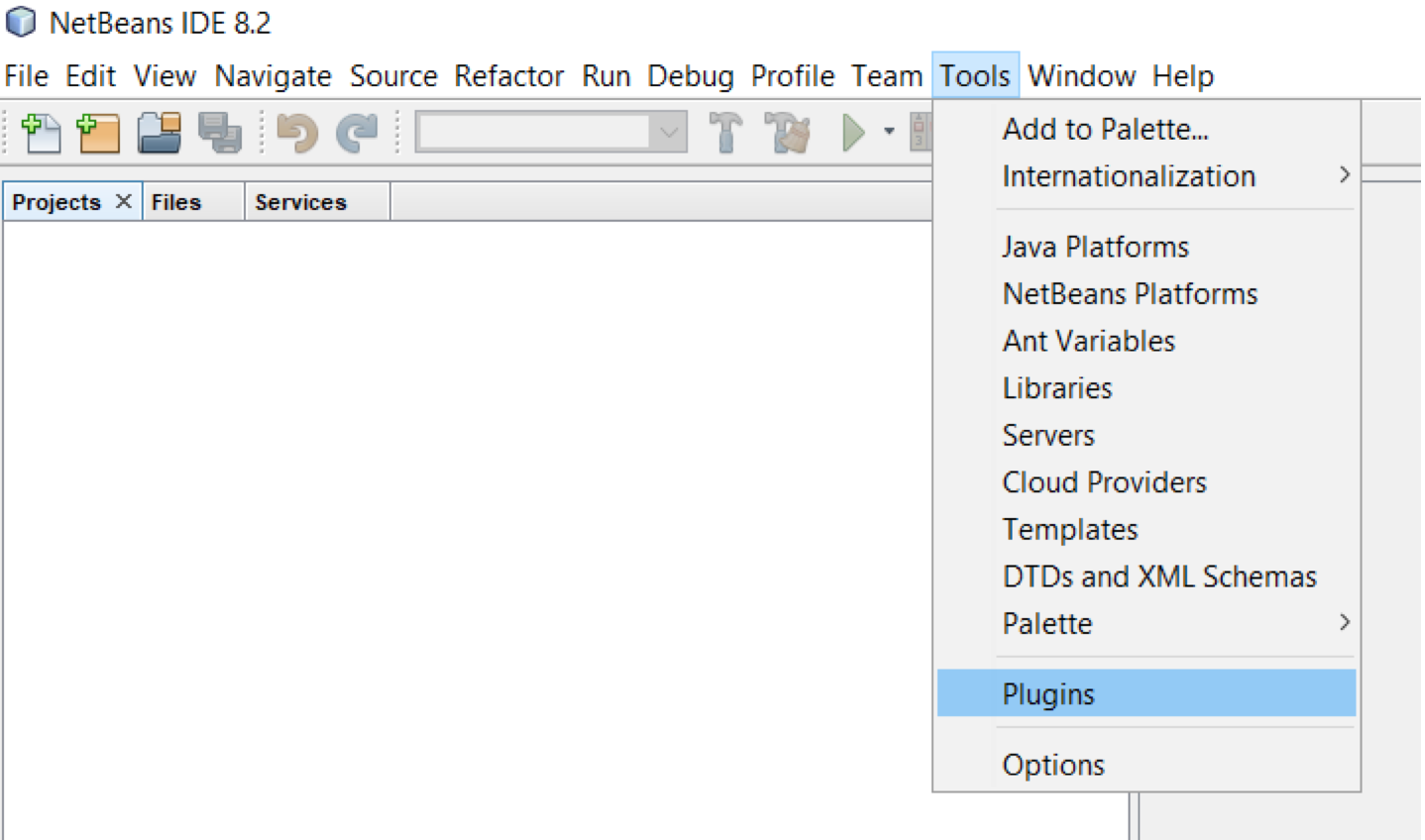The width and height of the screenshot is (1425, 840).
Task: Click the New File toolbar icon
Action: coord(40,133)
